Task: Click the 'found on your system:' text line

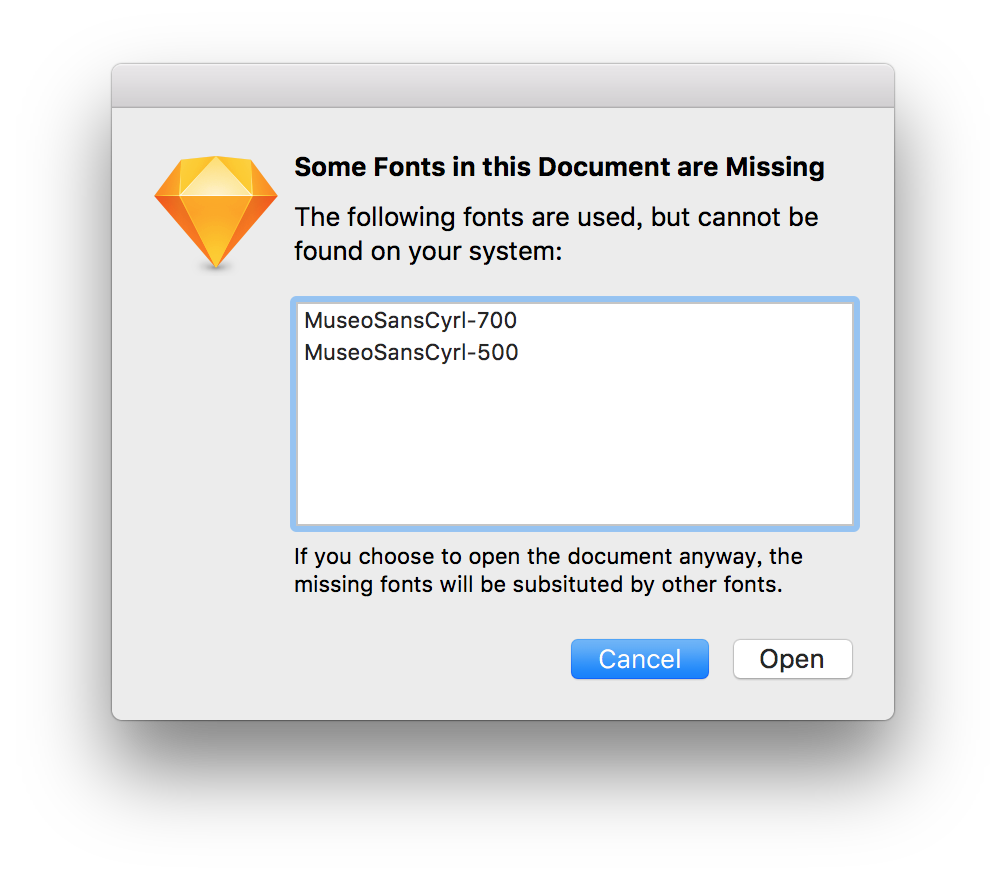Action: click(x=428, y=251)
